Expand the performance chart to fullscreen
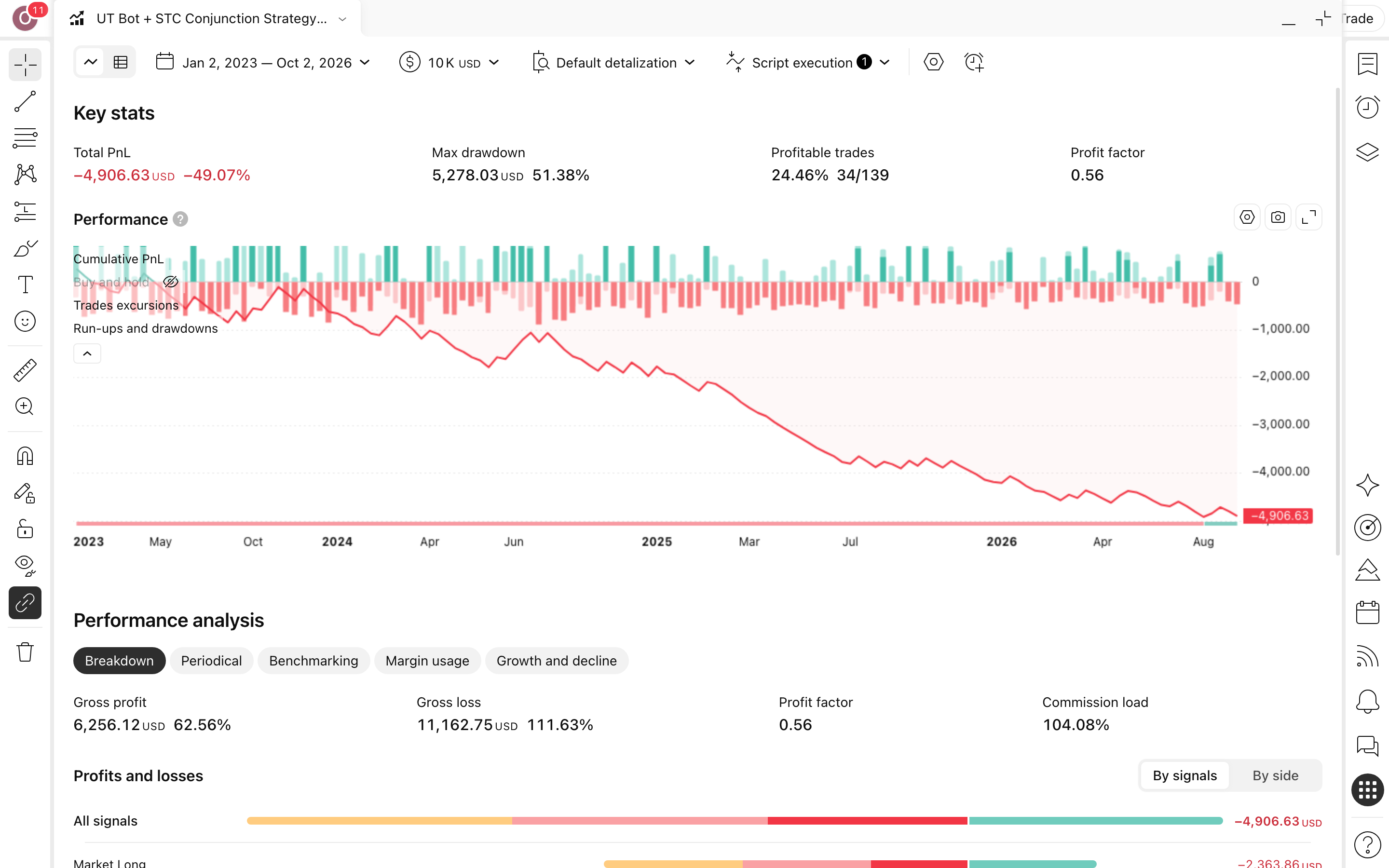1389x868 pixels. click(x=1308, y=217)
